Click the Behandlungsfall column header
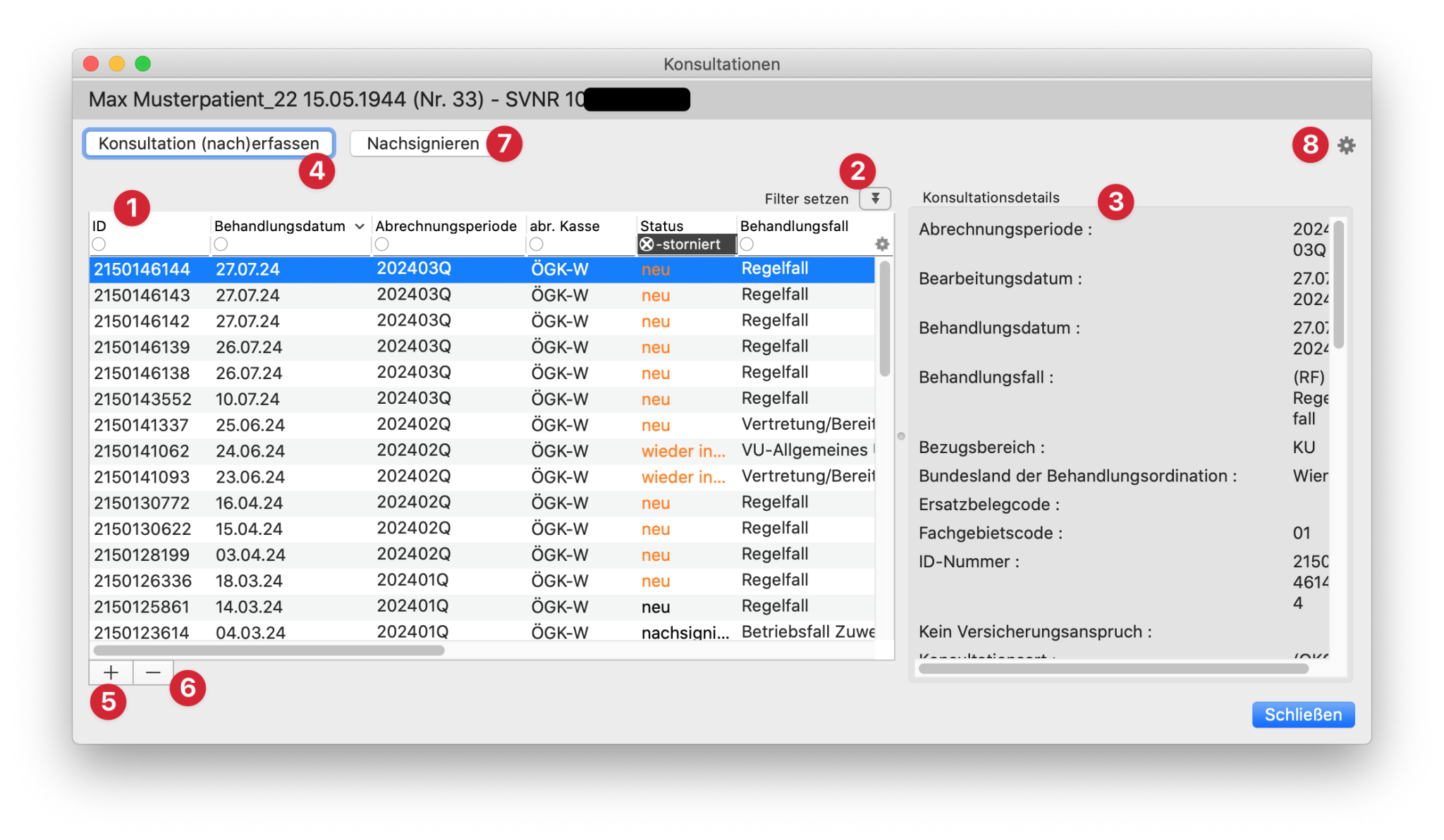The image size is (1444, 840). point(794,226)
